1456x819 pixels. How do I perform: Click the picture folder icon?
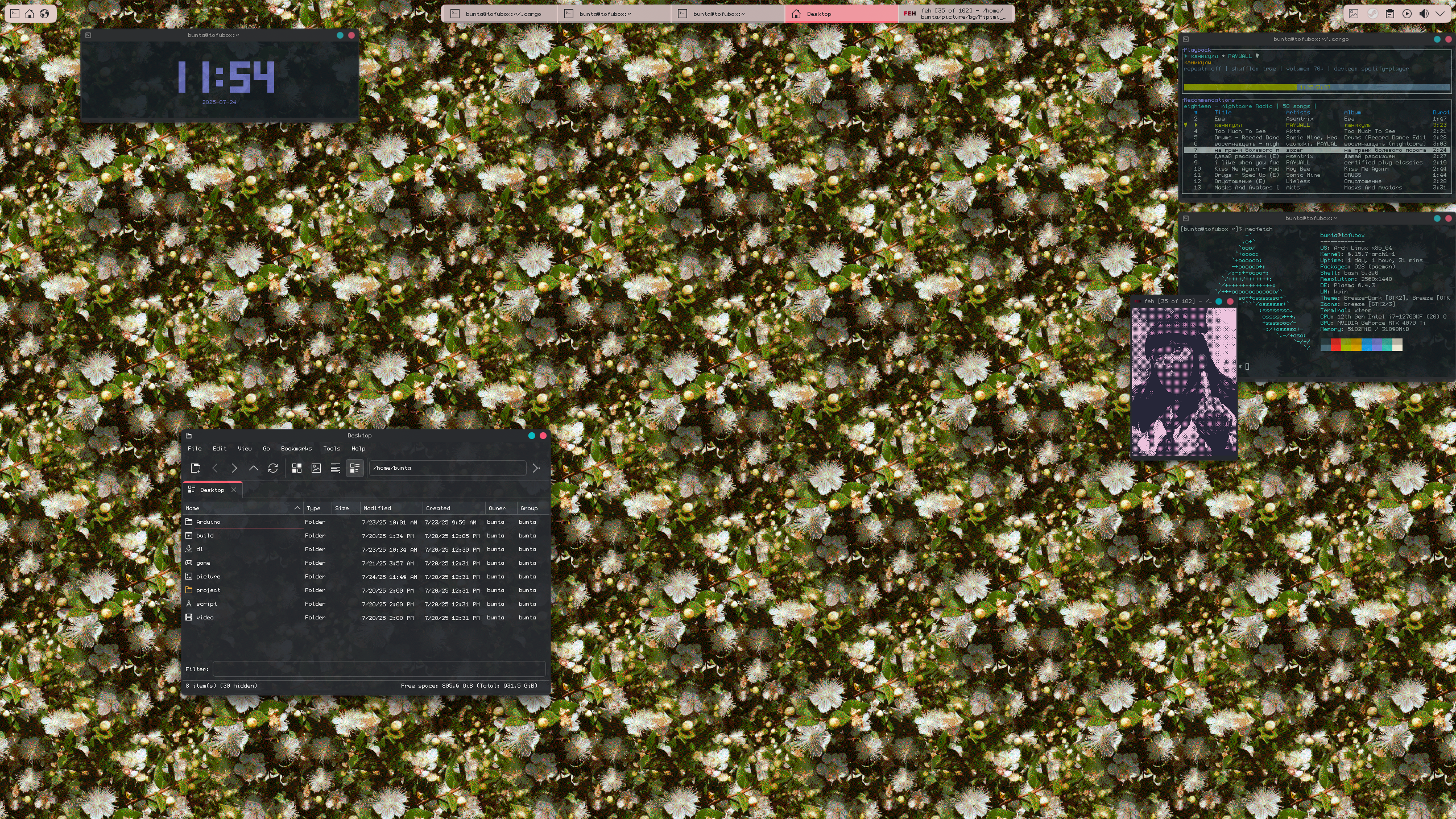tap(189, 576)
